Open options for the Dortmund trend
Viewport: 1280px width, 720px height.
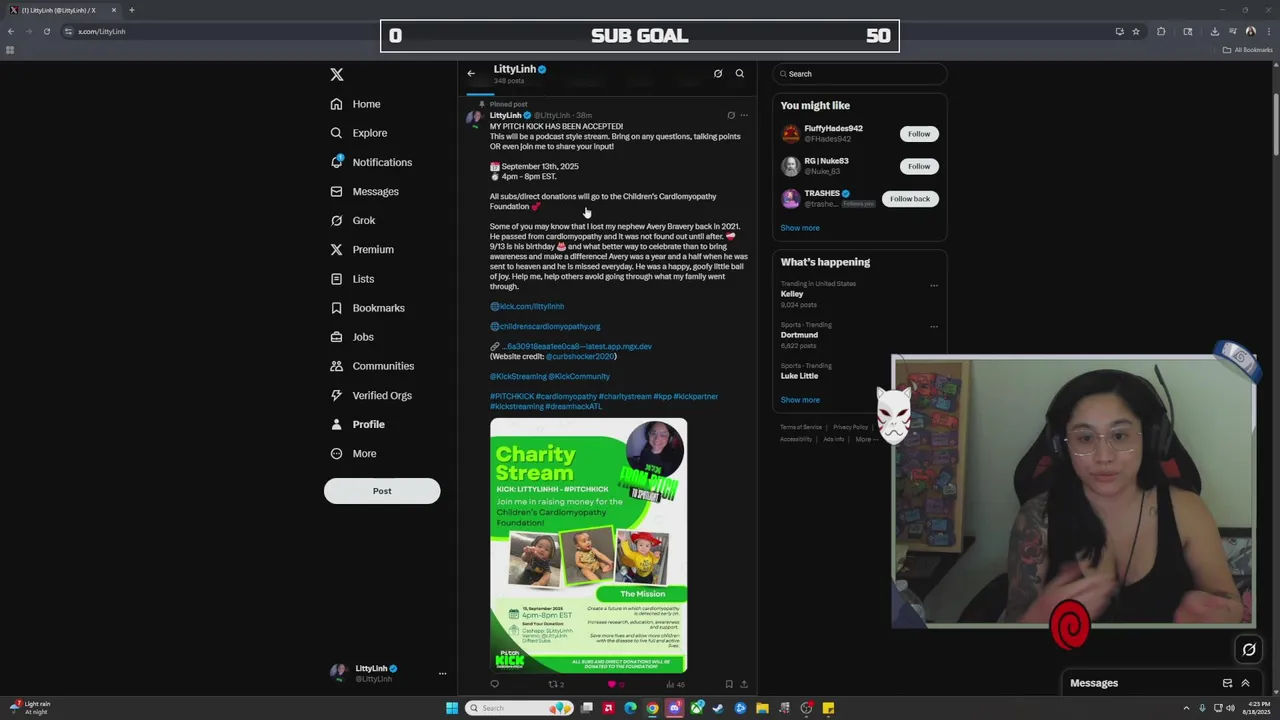point(934,326)
